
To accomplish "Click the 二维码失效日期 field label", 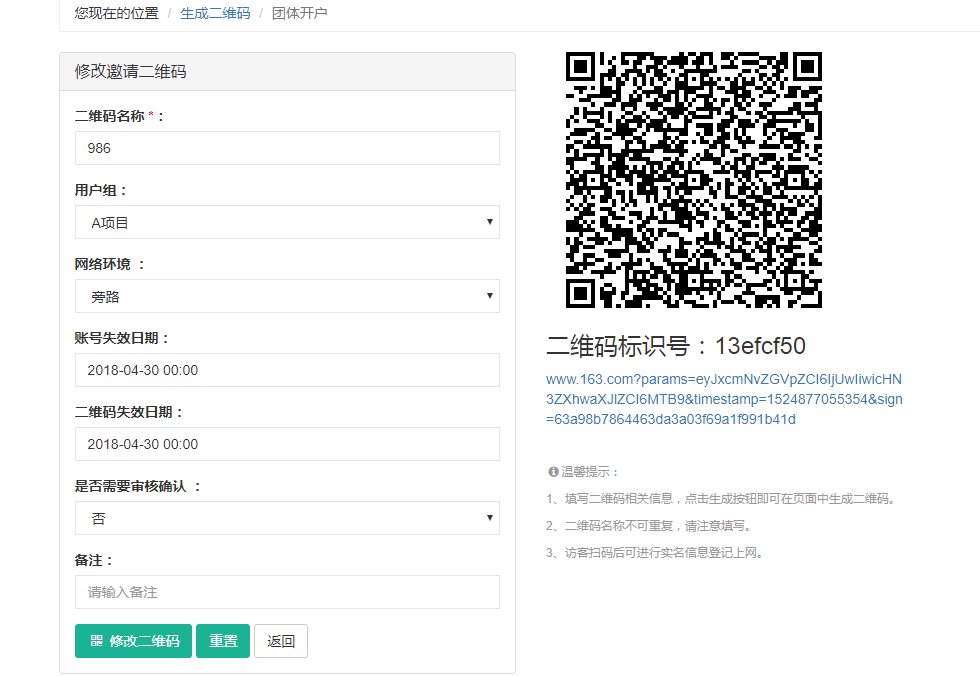I will 129,412.
